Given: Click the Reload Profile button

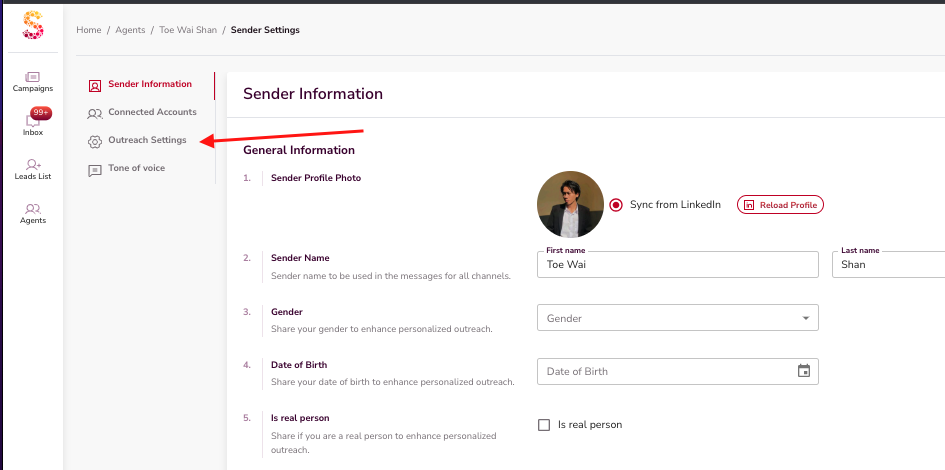Looking at the screenshot, I should point(780,205).
